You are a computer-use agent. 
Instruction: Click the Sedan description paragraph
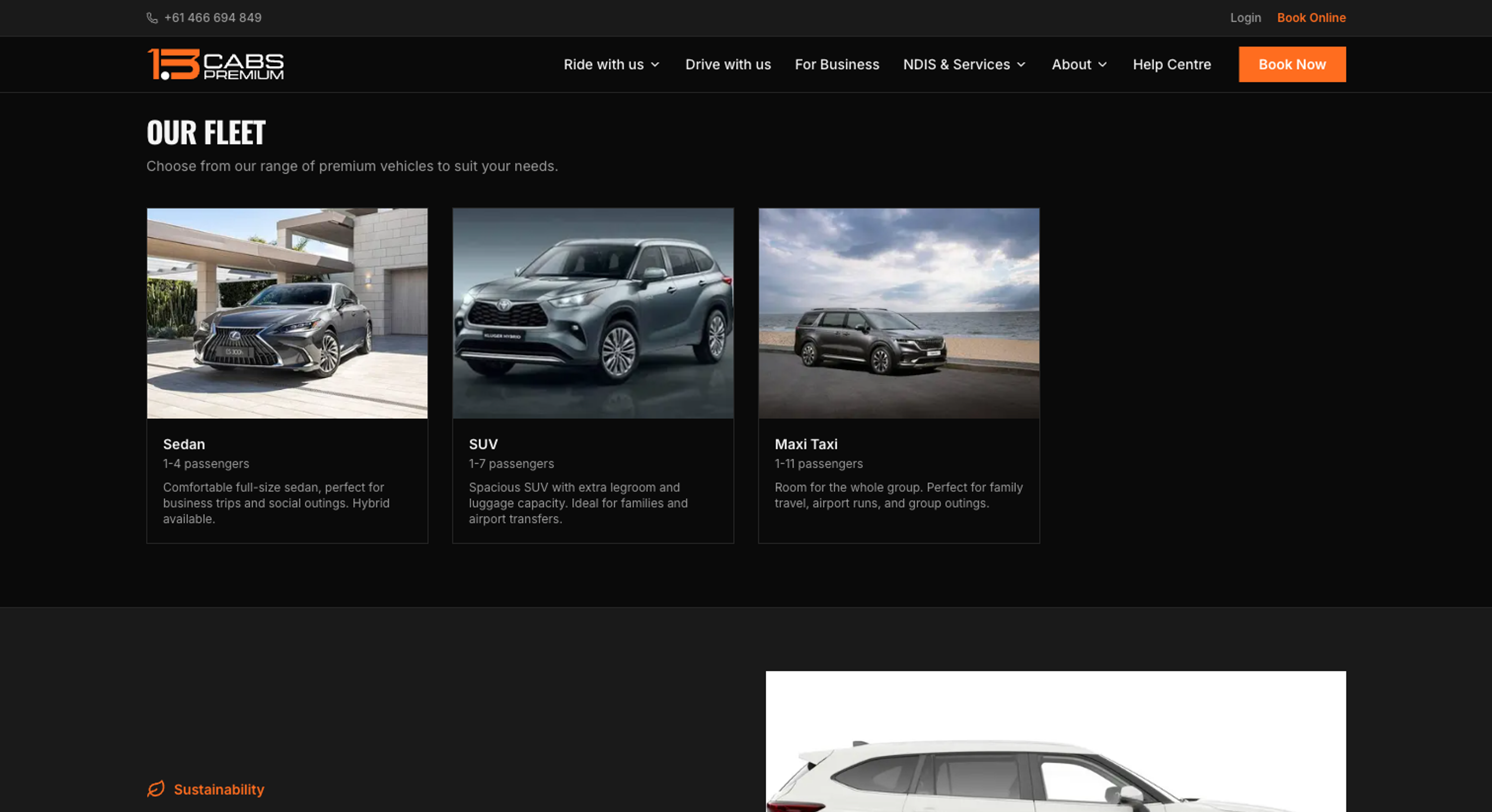pos(276,503)
